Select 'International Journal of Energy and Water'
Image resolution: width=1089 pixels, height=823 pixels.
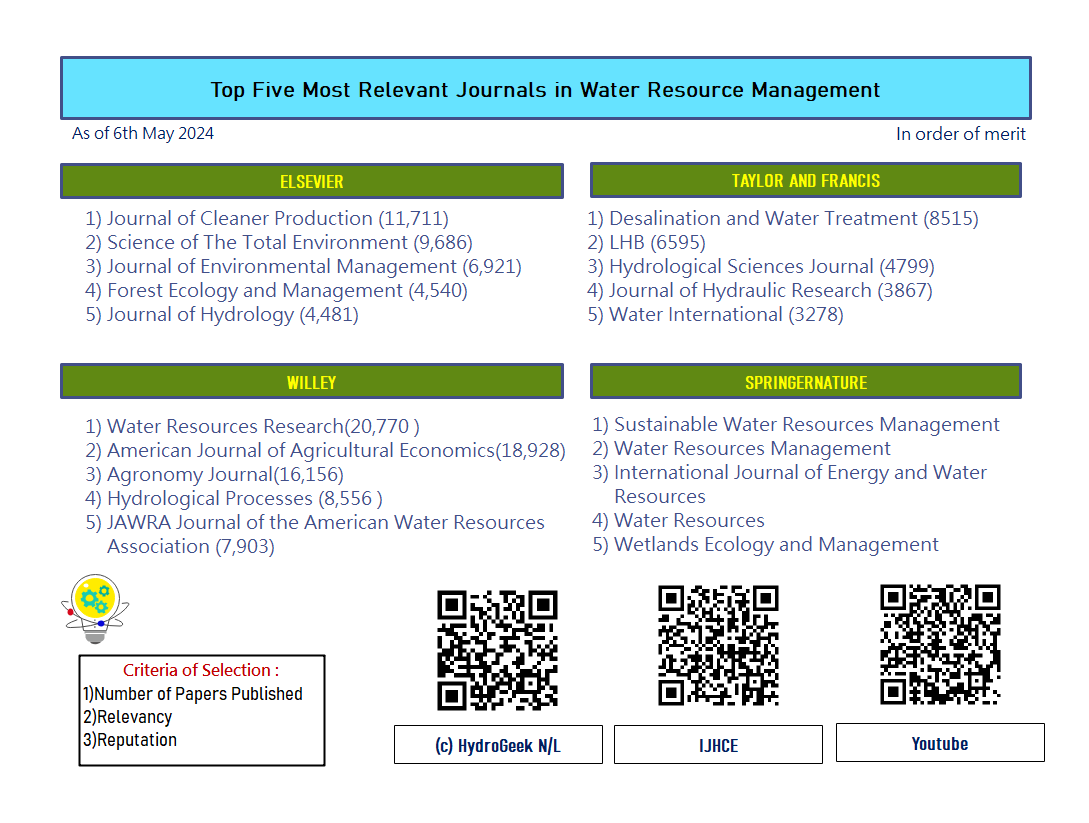click(x=789, y=472)
